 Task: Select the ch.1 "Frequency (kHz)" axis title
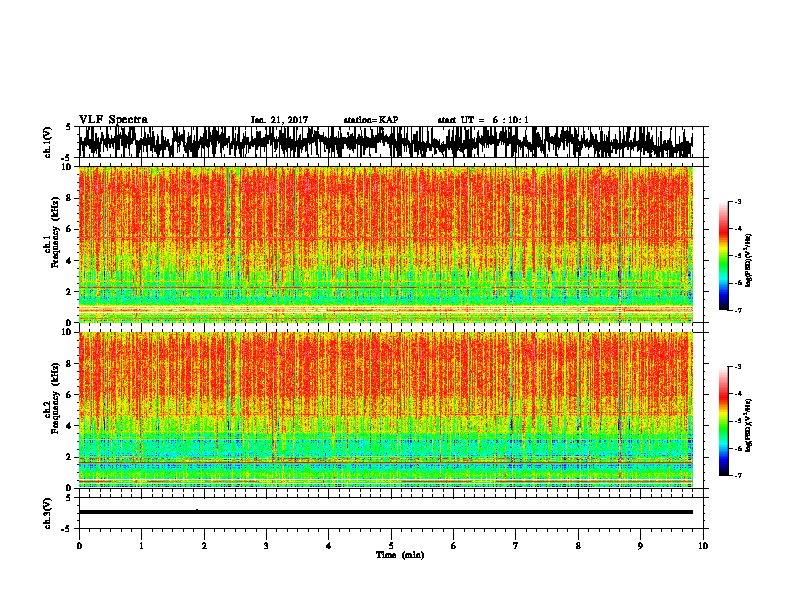pyautogui.click(x=55, y=234)
